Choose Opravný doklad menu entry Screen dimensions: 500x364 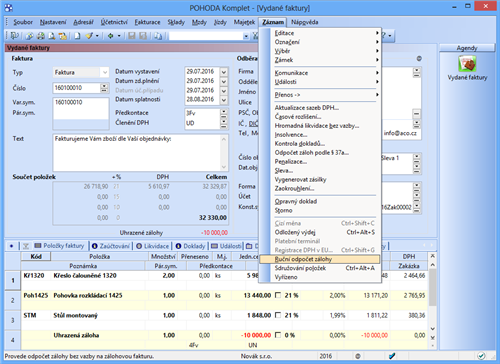click(x=296, y=201)
